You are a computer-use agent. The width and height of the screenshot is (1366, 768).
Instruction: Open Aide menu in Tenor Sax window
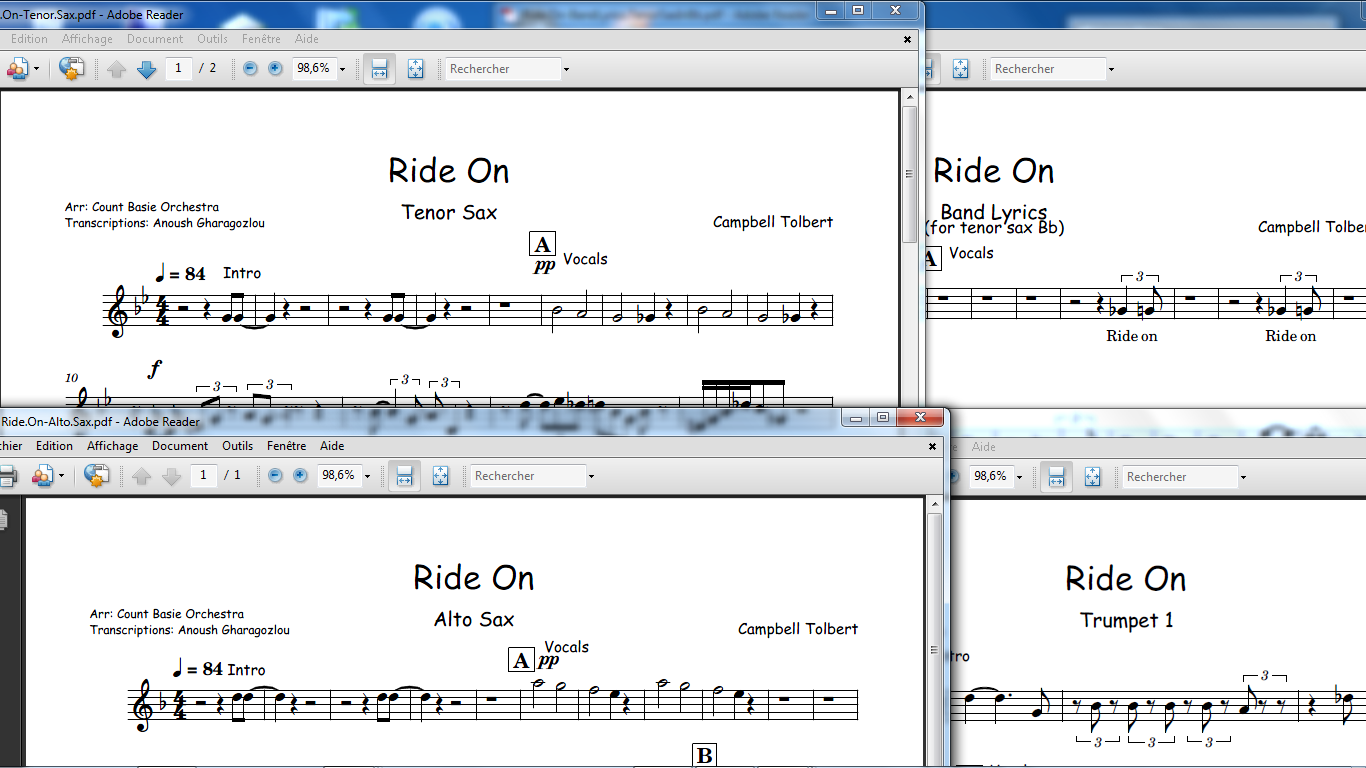tap(307, 39)
